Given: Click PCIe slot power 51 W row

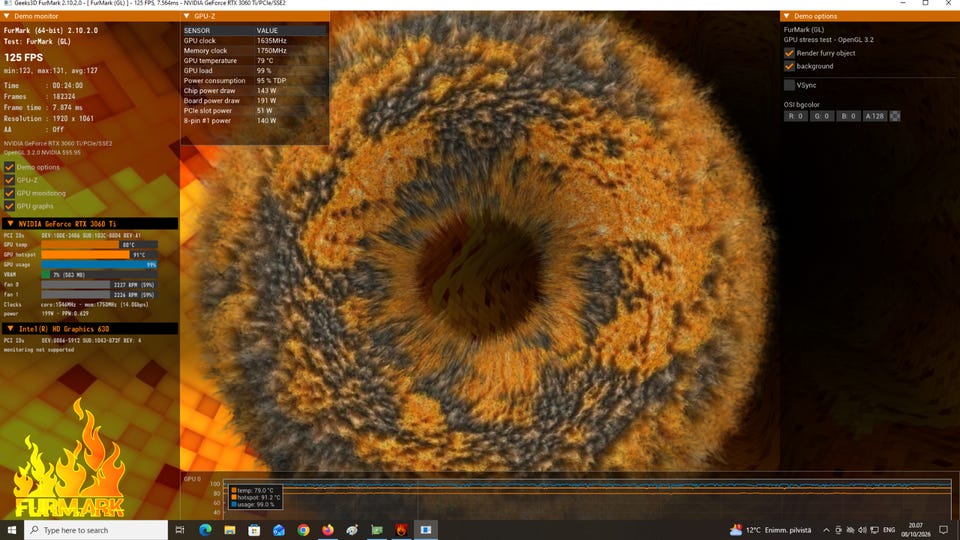Looking at the screenshot, I should [x=255, y=111].
